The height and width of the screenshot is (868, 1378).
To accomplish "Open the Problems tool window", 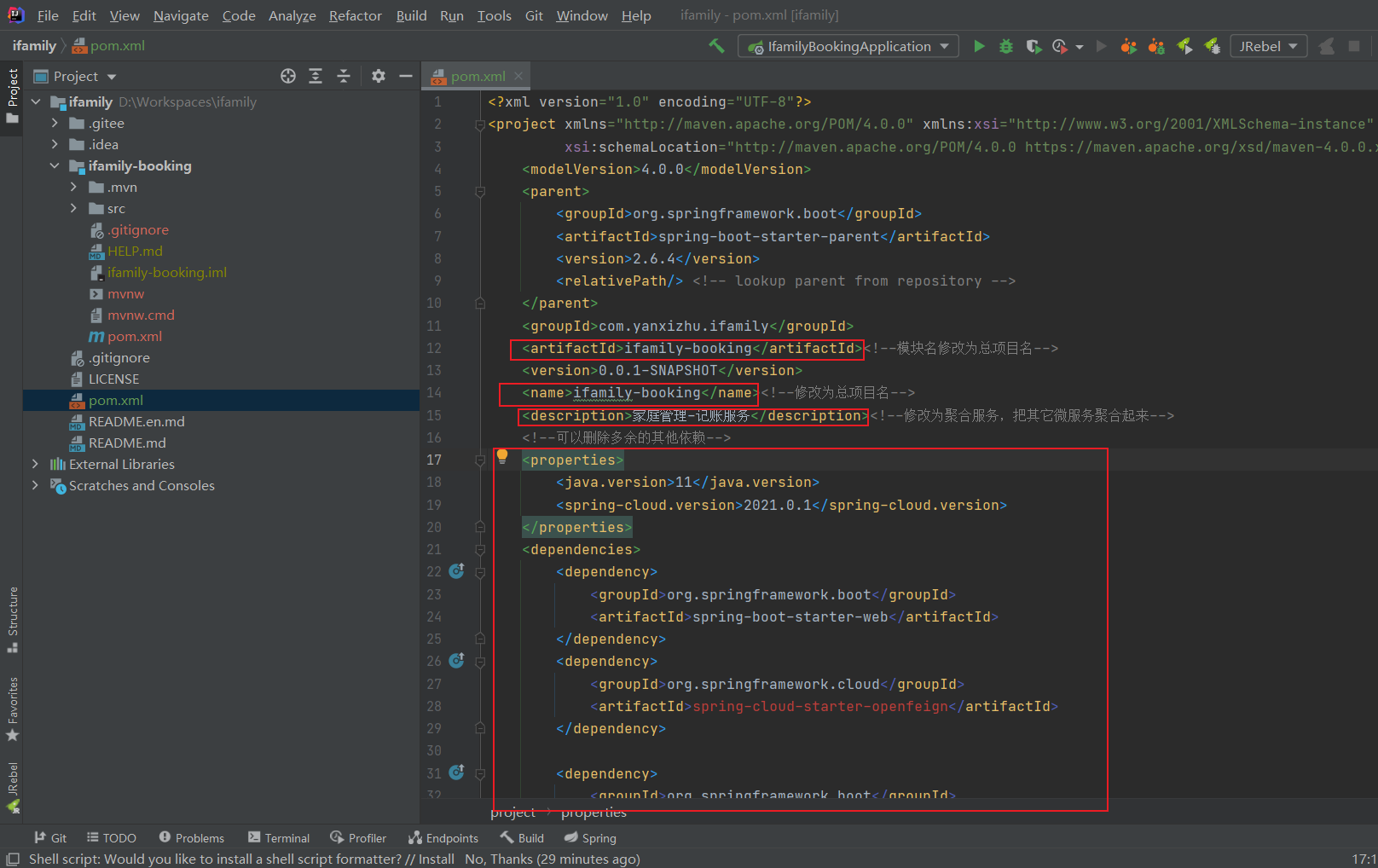I will (x=191, y=838).
